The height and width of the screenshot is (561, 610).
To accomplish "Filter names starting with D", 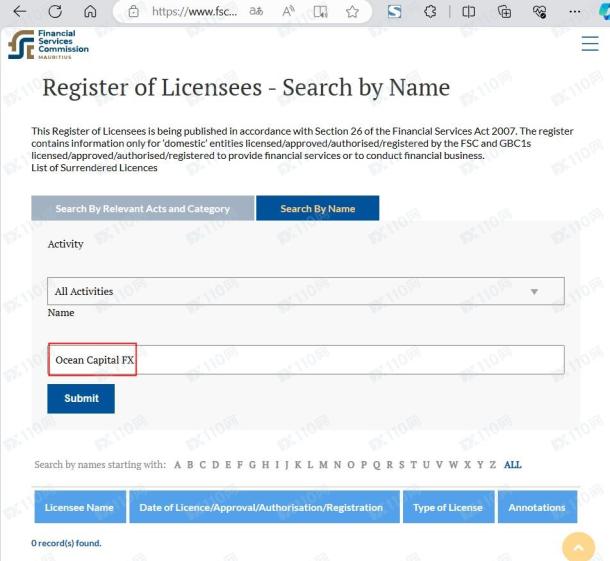I will pos(216,465).
